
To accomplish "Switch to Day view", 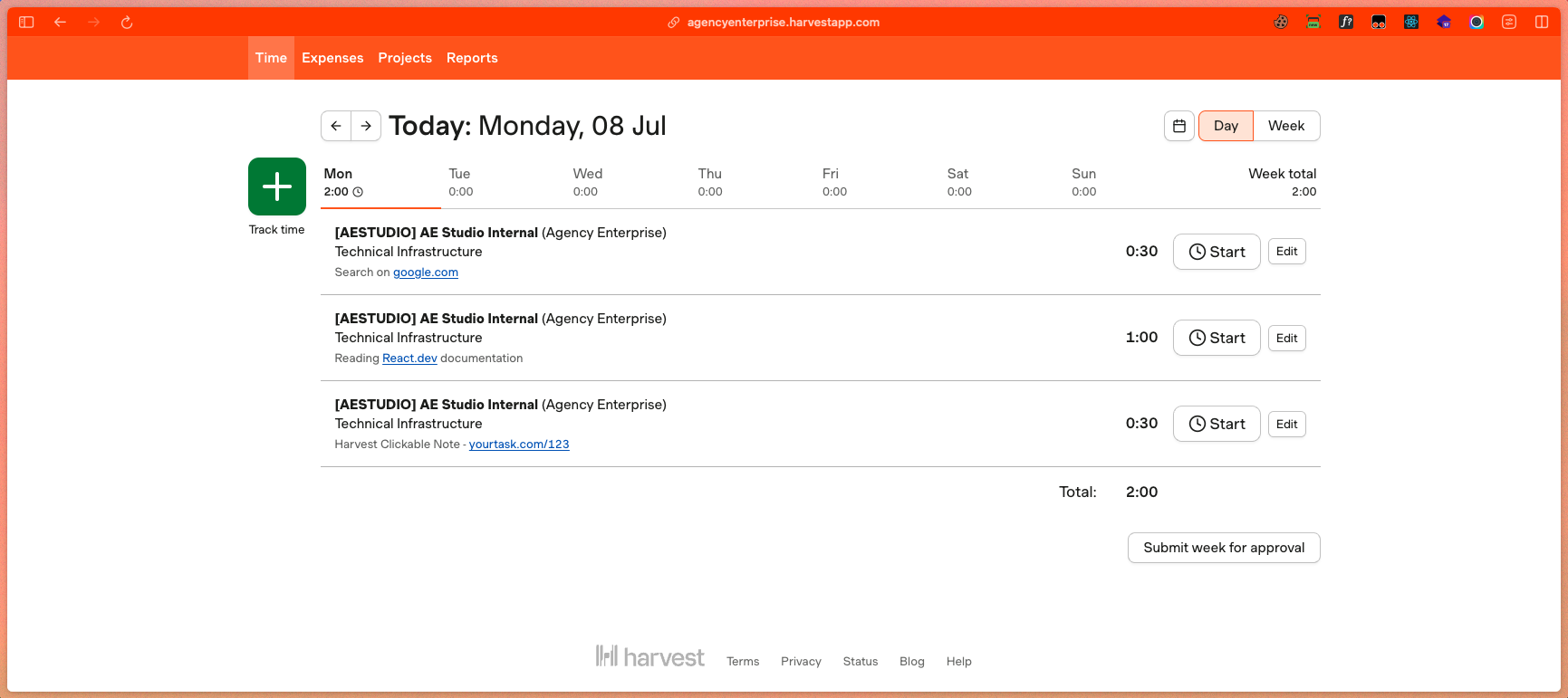I will coord(1226,126).
